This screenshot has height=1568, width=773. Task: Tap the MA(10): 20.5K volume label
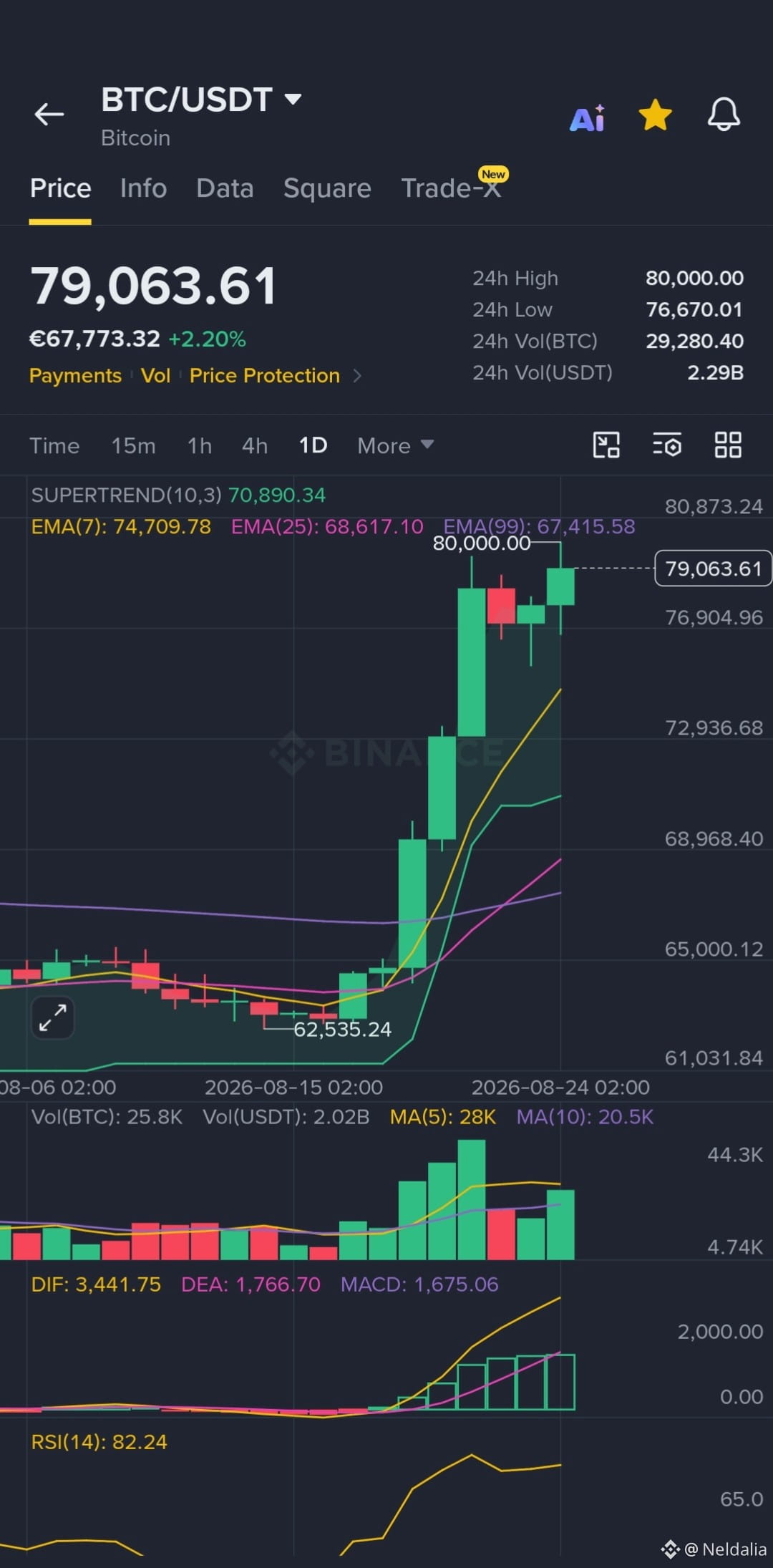click(x=585, y=1117)
